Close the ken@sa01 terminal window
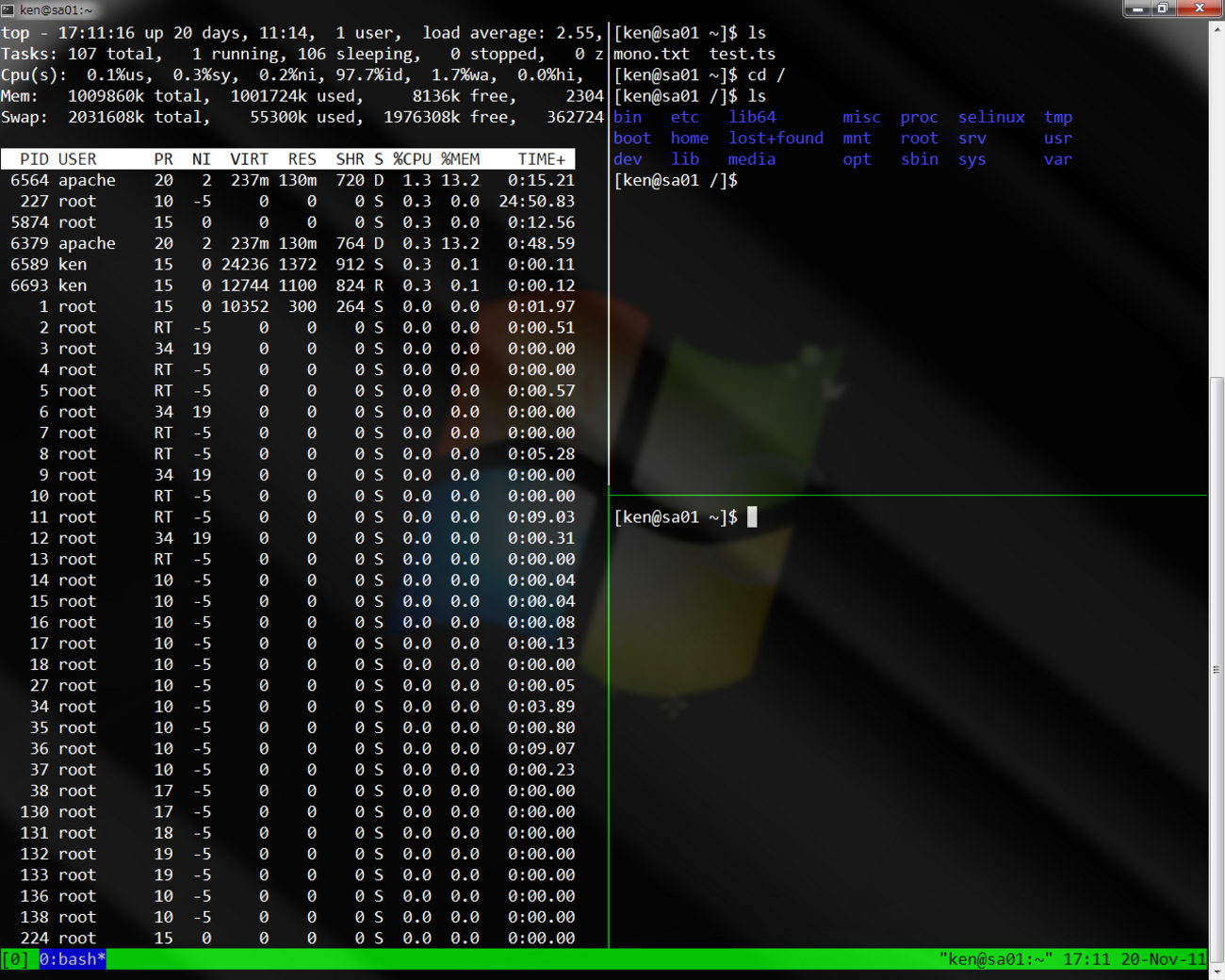The height and width of the screenshot is (980, 1225). (x=1199, y=8)
